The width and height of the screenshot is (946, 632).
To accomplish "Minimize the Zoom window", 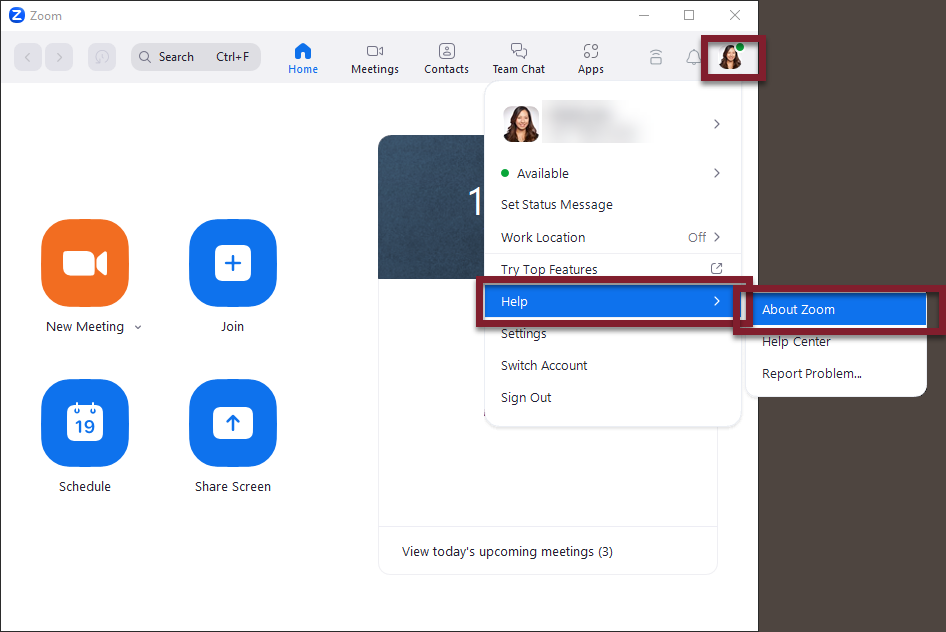I will tap(644, 15).
